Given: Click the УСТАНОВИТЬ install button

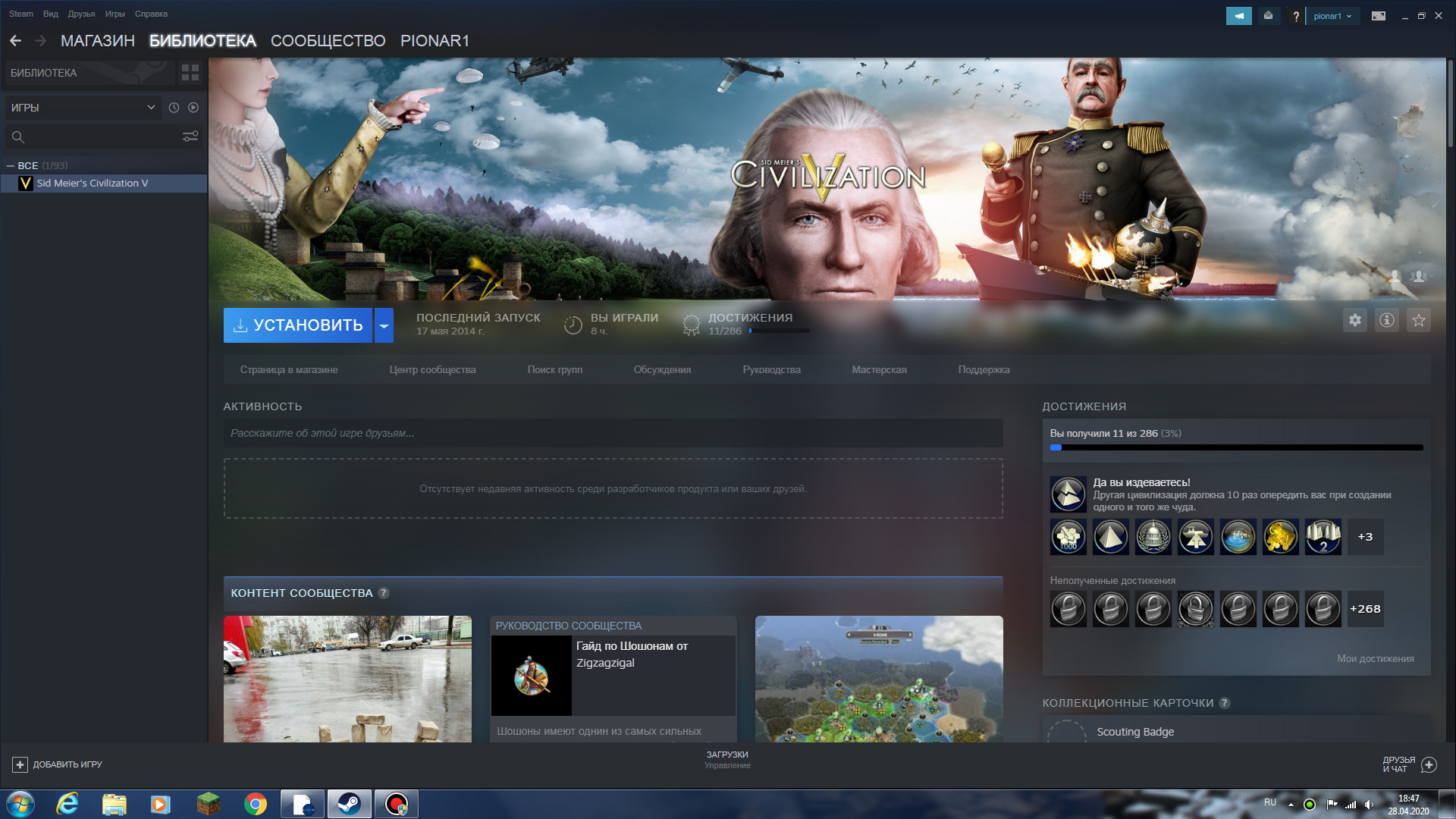Looking at the screenshot, I should tap(298, 325).
